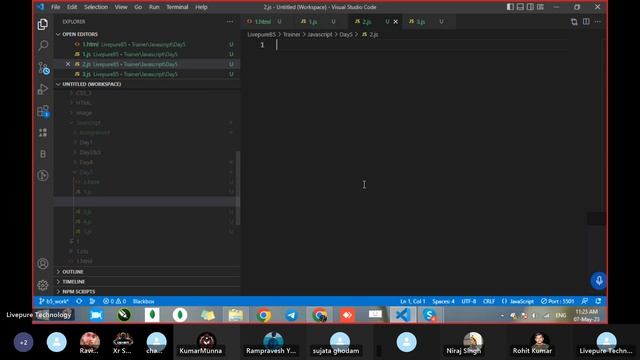The image size is (640, 360).
Task: Open the Accounts icon in activity bar
Action: pyautogui.click(x=43, y=264)
